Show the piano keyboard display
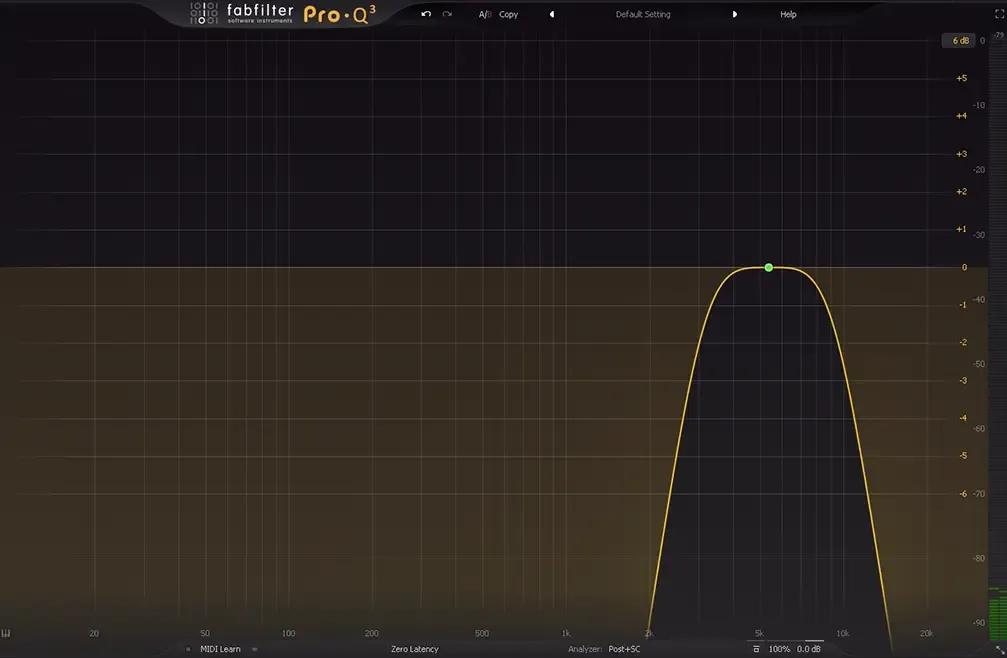1007x658 pixels. click(x=6, y=634)
